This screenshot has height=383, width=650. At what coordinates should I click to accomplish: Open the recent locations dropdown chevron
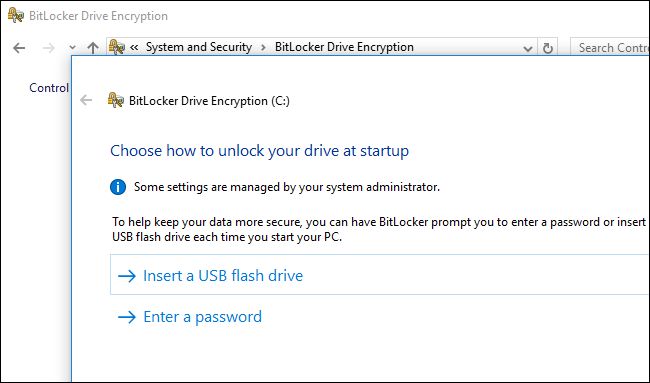[73, 48]
